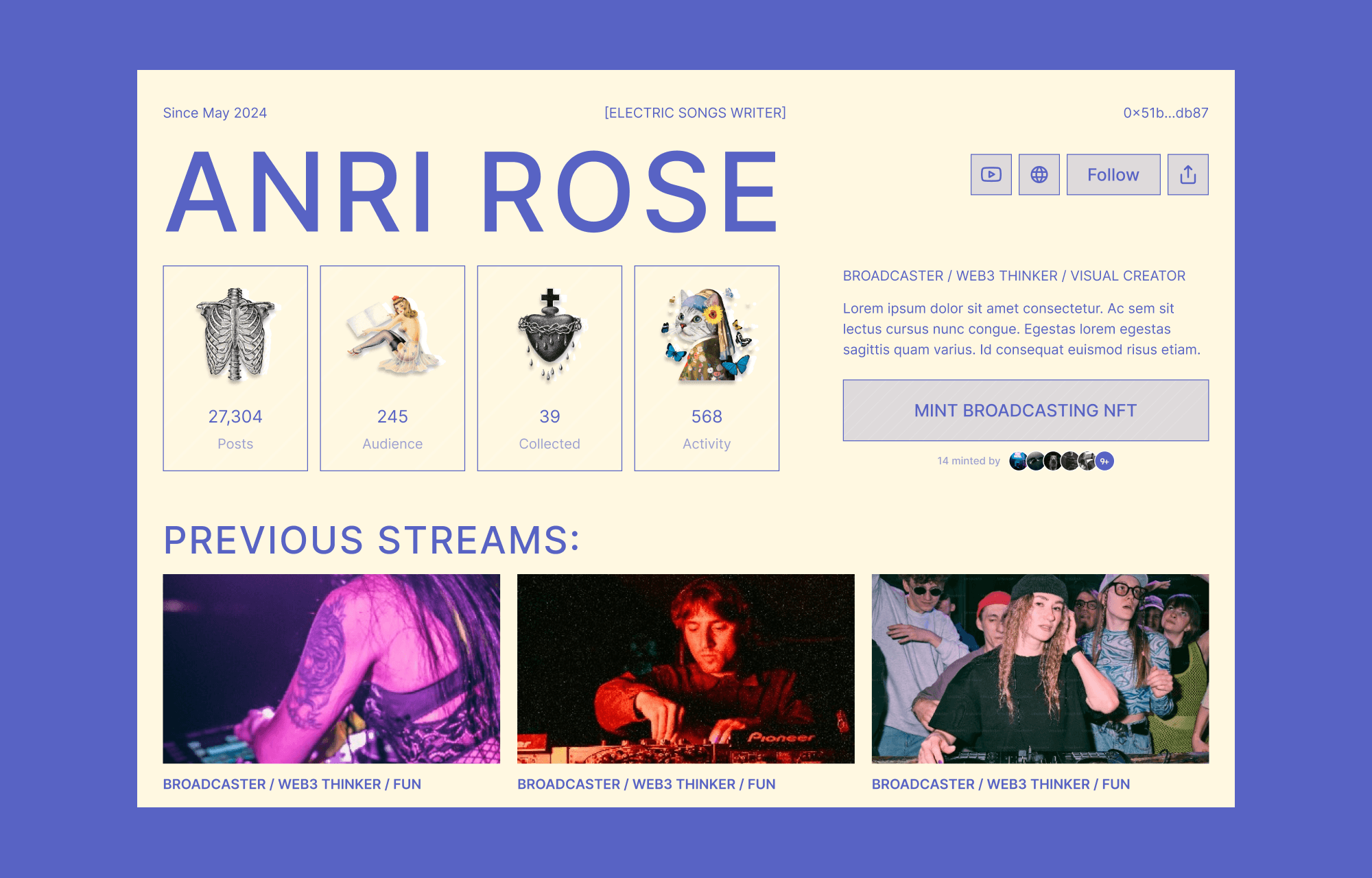1372x878 pixels.
Task: Click the video player icon button
Action: click(991, 175)
